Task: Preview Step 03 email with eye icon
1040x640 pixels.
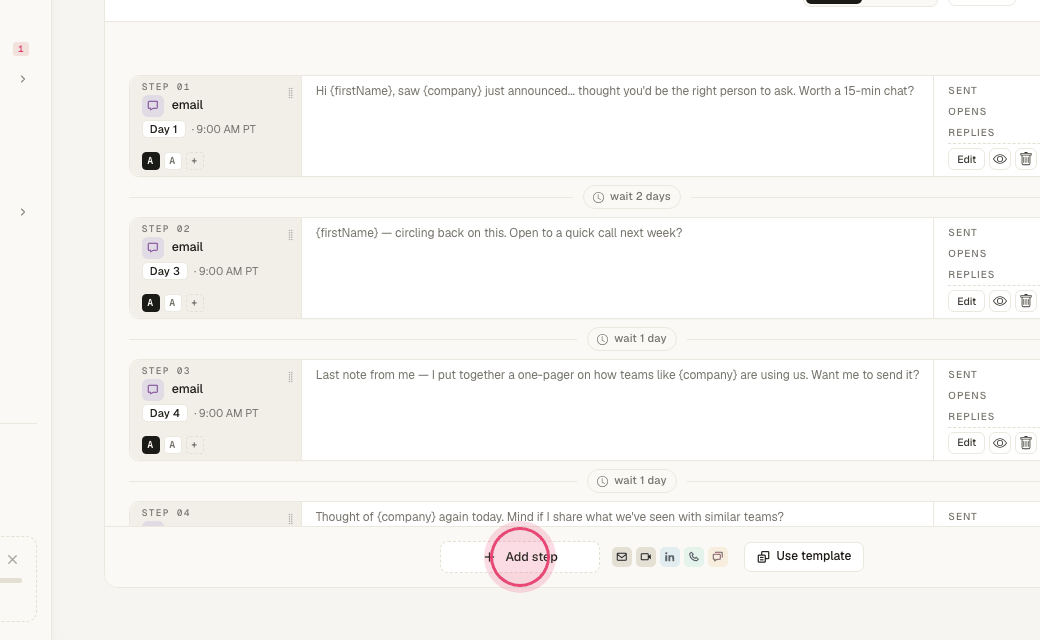Action: click(x=1000, y=443)
